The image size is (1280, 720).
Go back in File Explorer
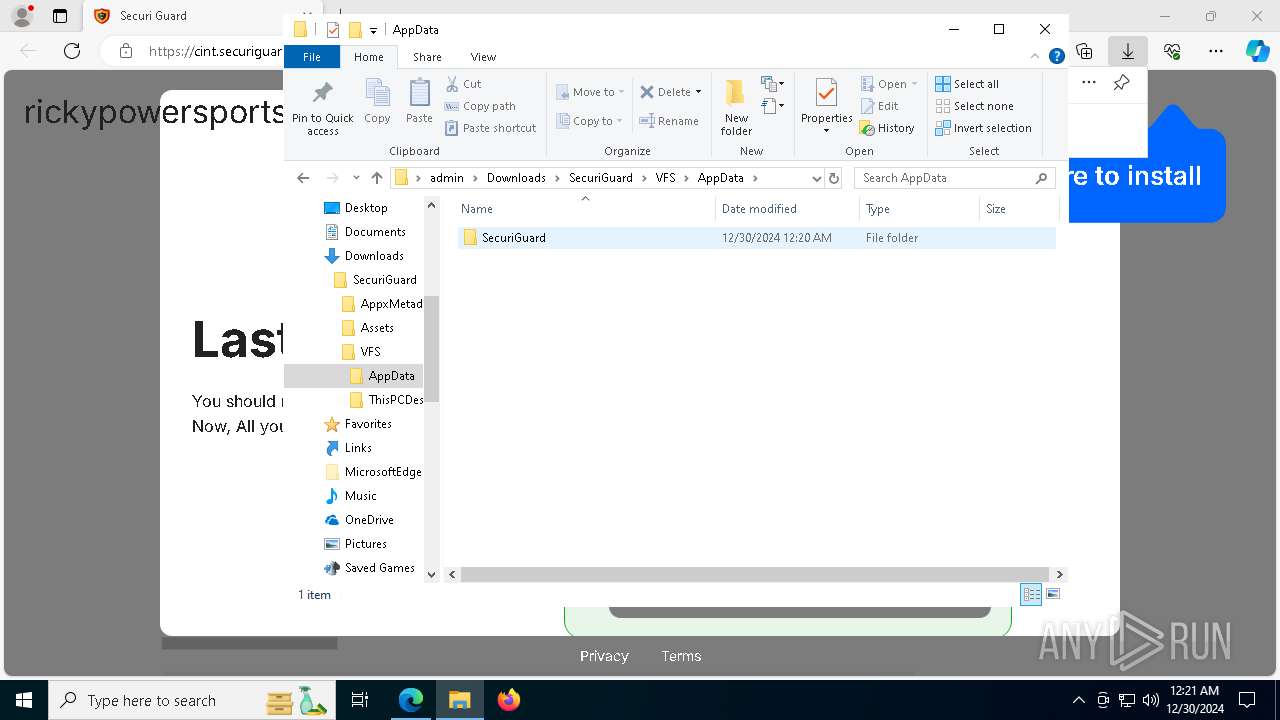point(303,178)
